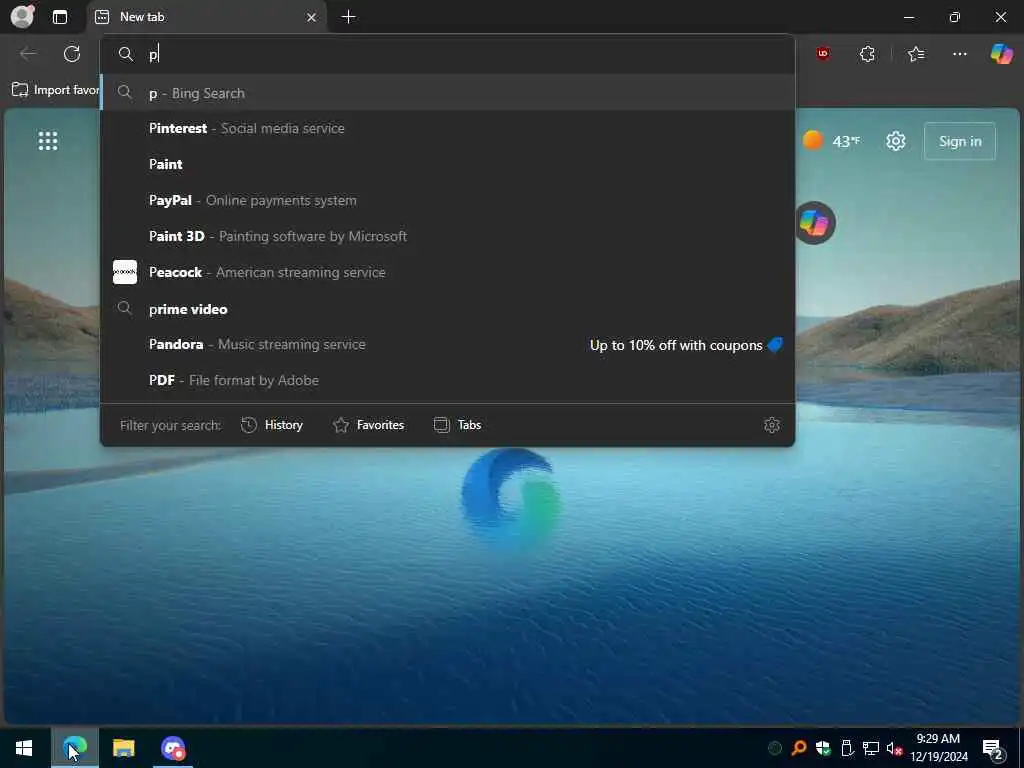Open new tab page settings gear
This screenshot has width=1024, height=768.
coord(895,141)
